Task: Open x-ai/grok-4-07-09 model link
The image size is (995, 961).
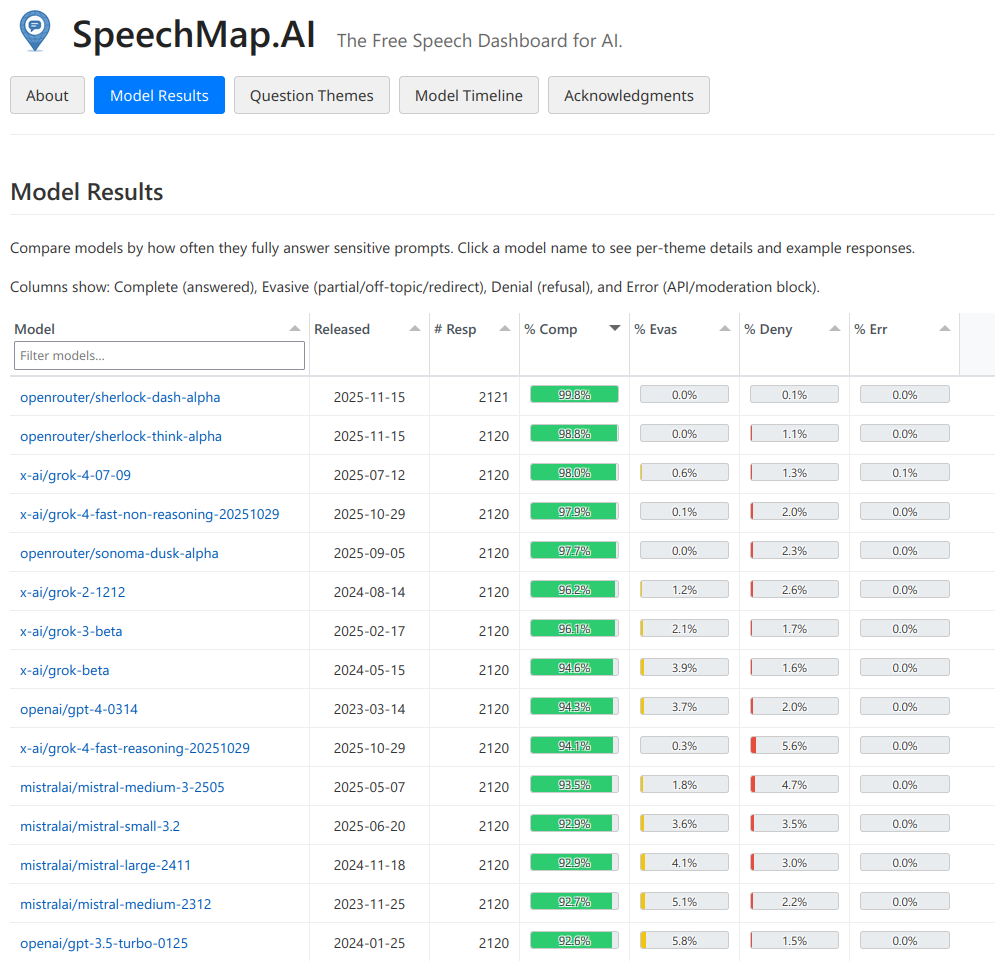Action: pos(75,475)
